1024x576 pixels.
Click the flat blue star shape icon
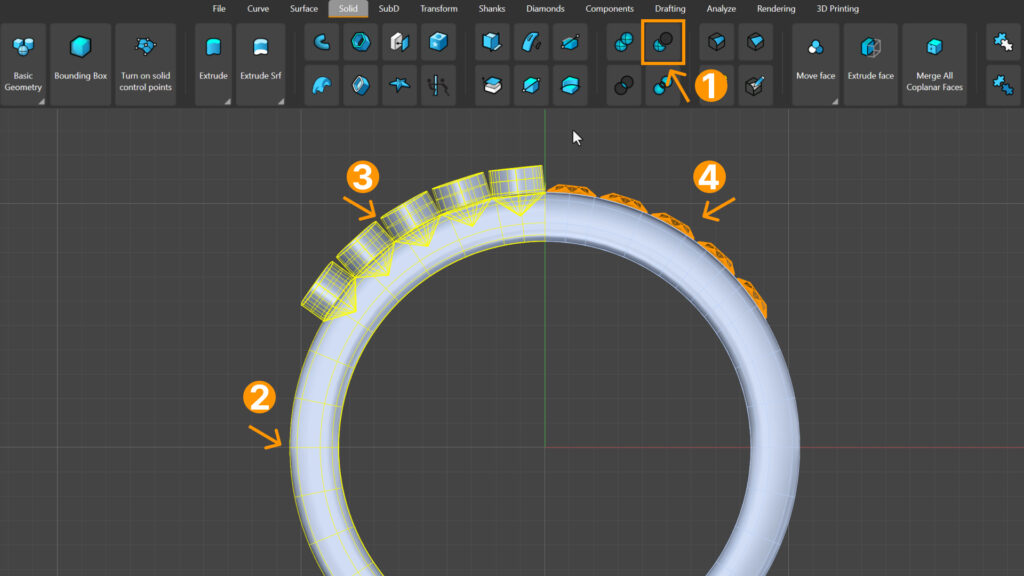click(x=399, y=85)
